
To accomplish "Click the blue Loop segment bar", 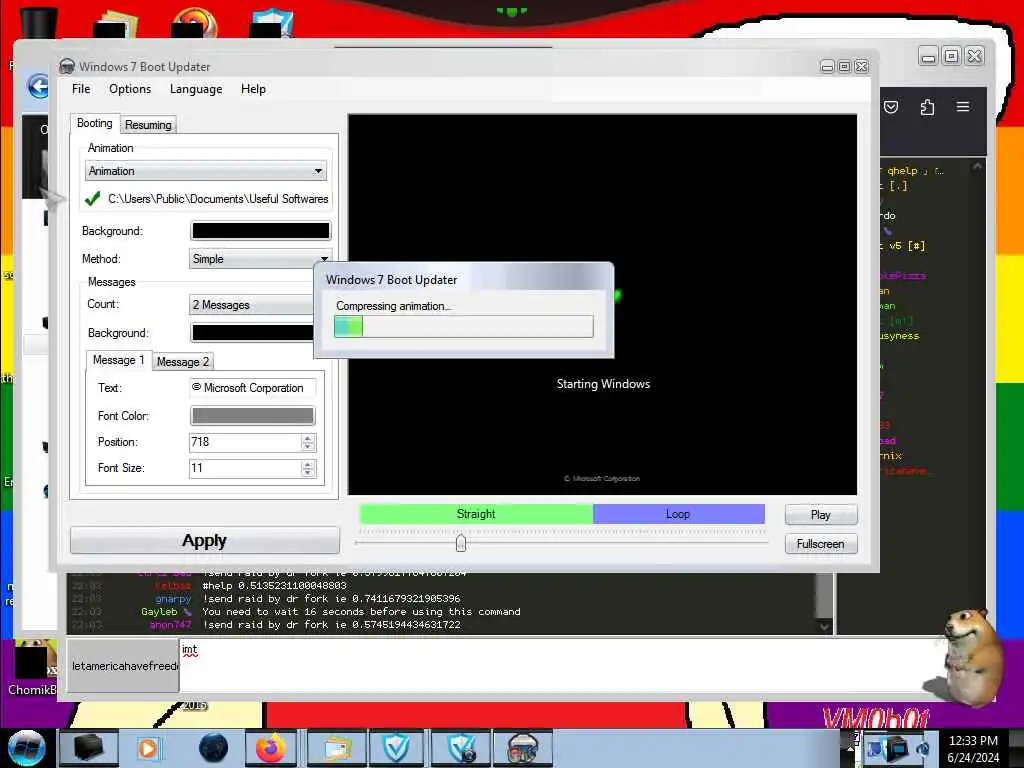I will coord(679,514).
